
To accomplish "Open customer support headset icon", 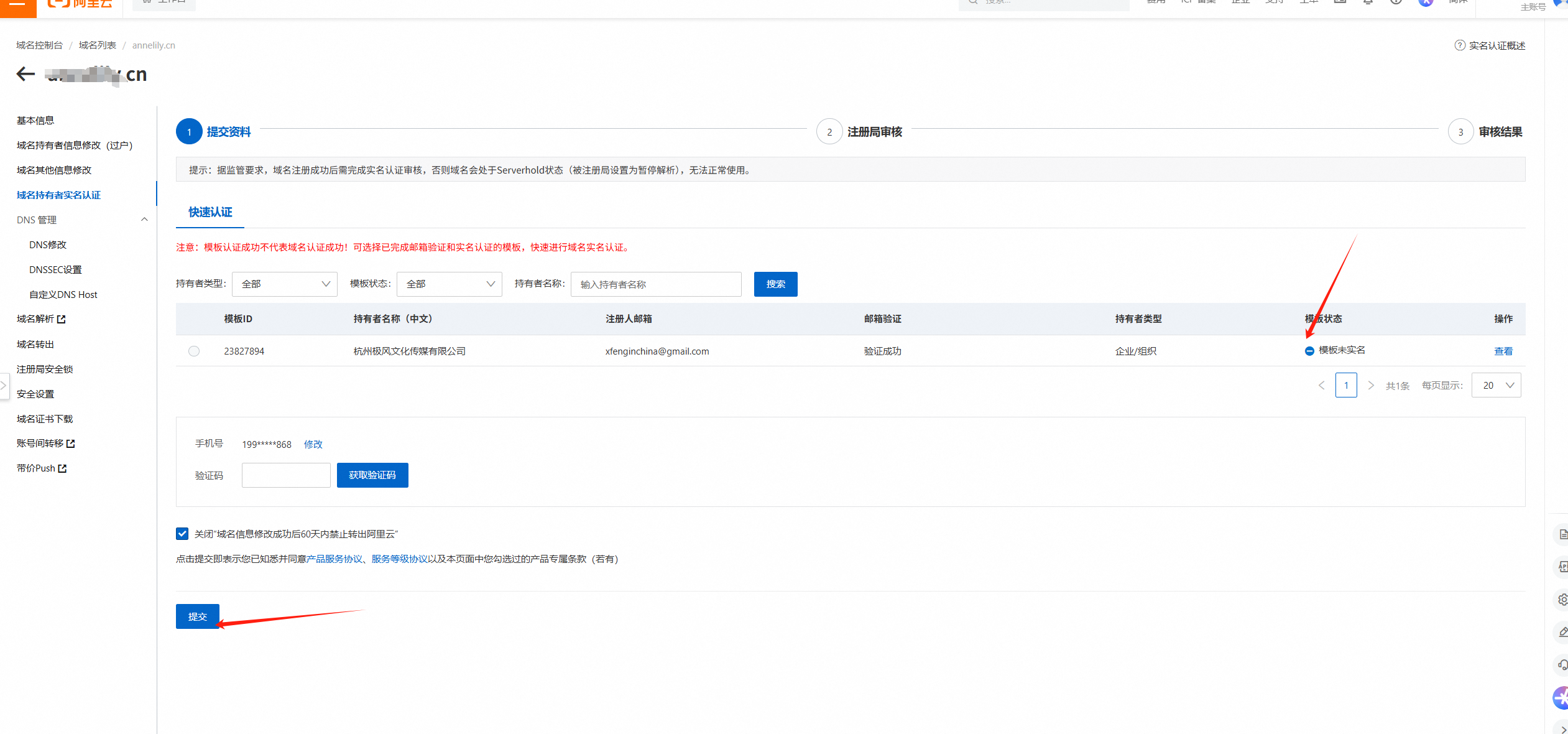I will point(1562,665).
